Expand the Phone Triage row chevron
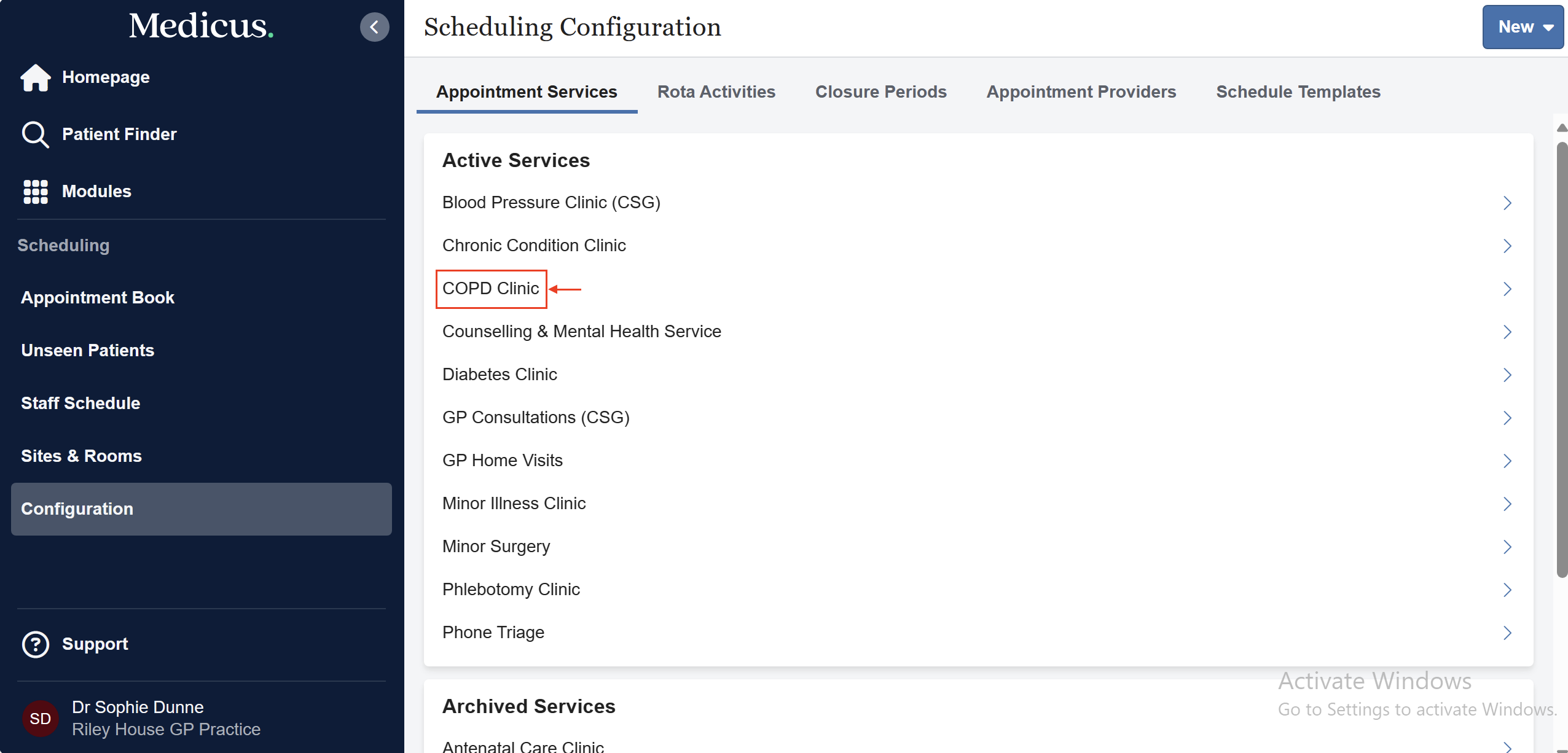1568x753 pixels. 1507,633
